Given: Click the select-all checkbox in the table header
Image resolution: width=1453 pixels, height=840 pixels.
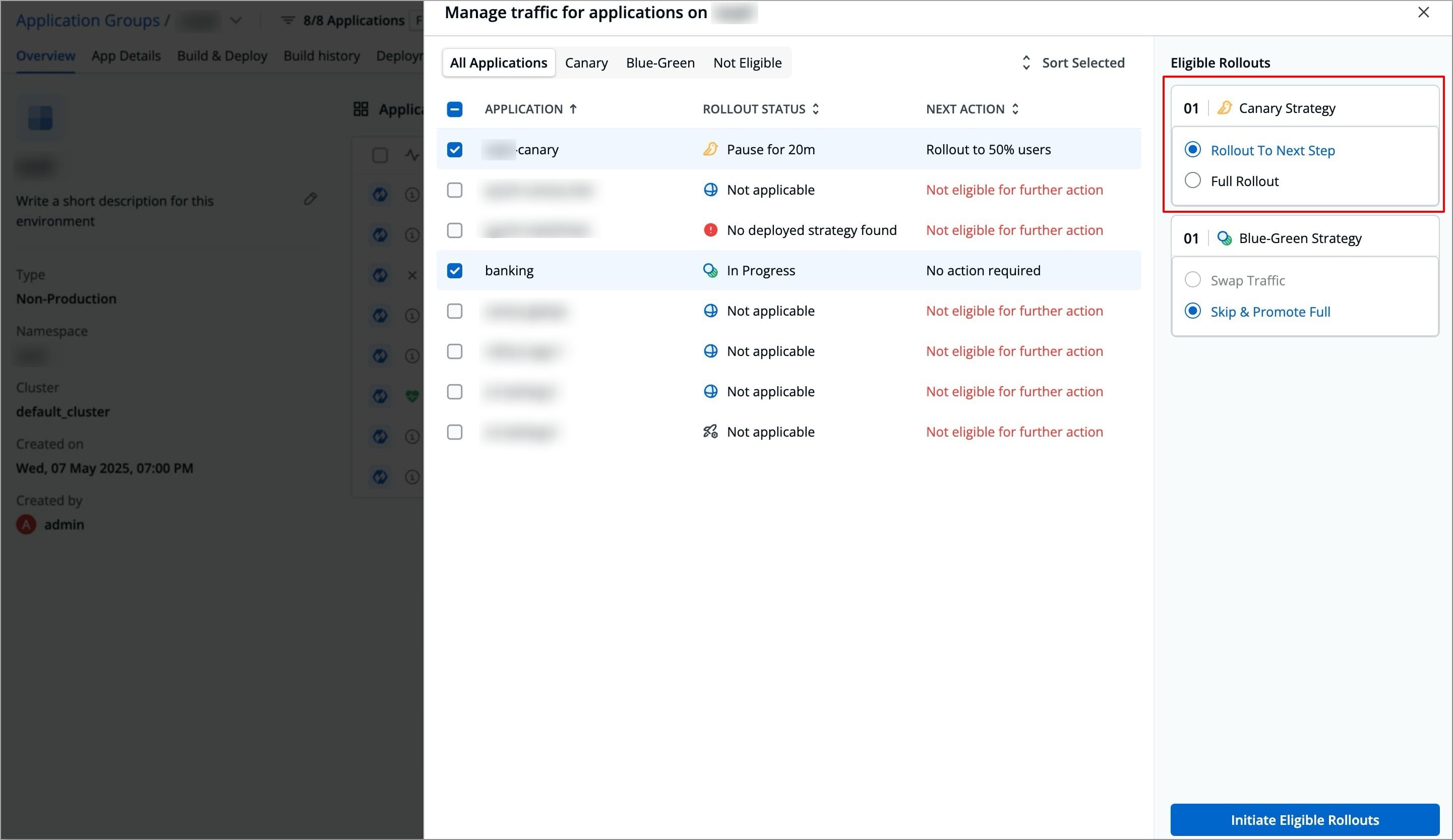Looking at the screenshot, I should click(x=454, y=109).
